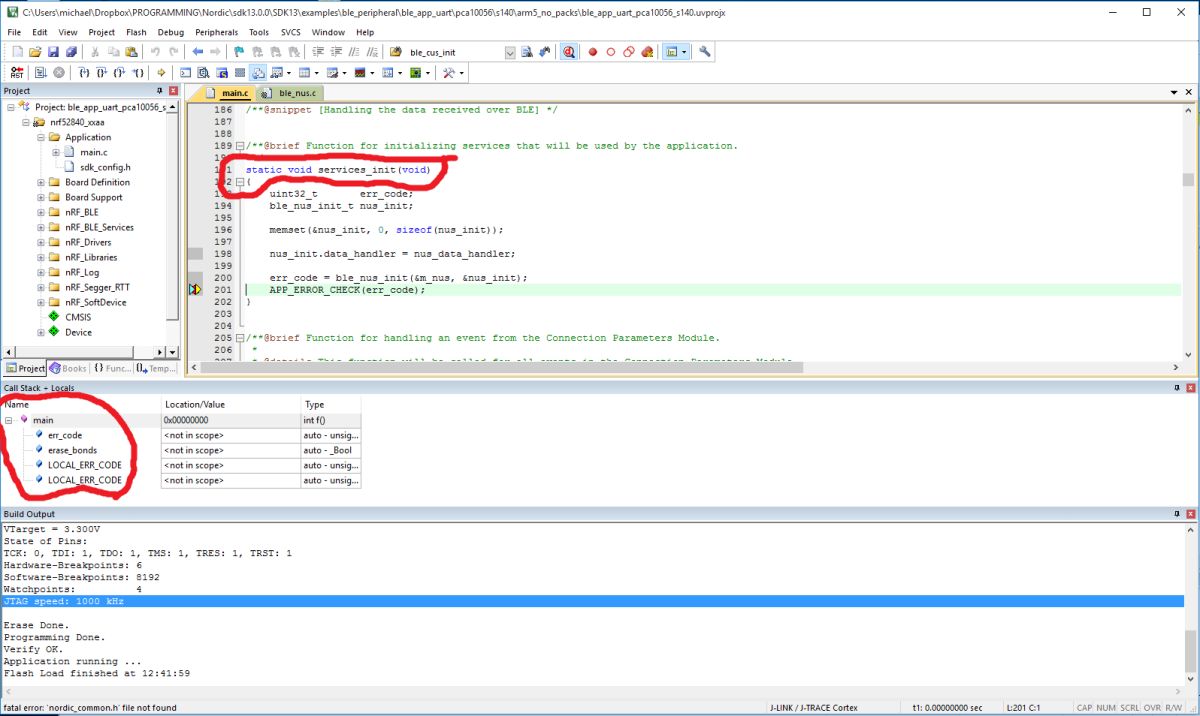Switch to the Templates panel tab
Screen dimensions: 1200x716
[155, 369]
